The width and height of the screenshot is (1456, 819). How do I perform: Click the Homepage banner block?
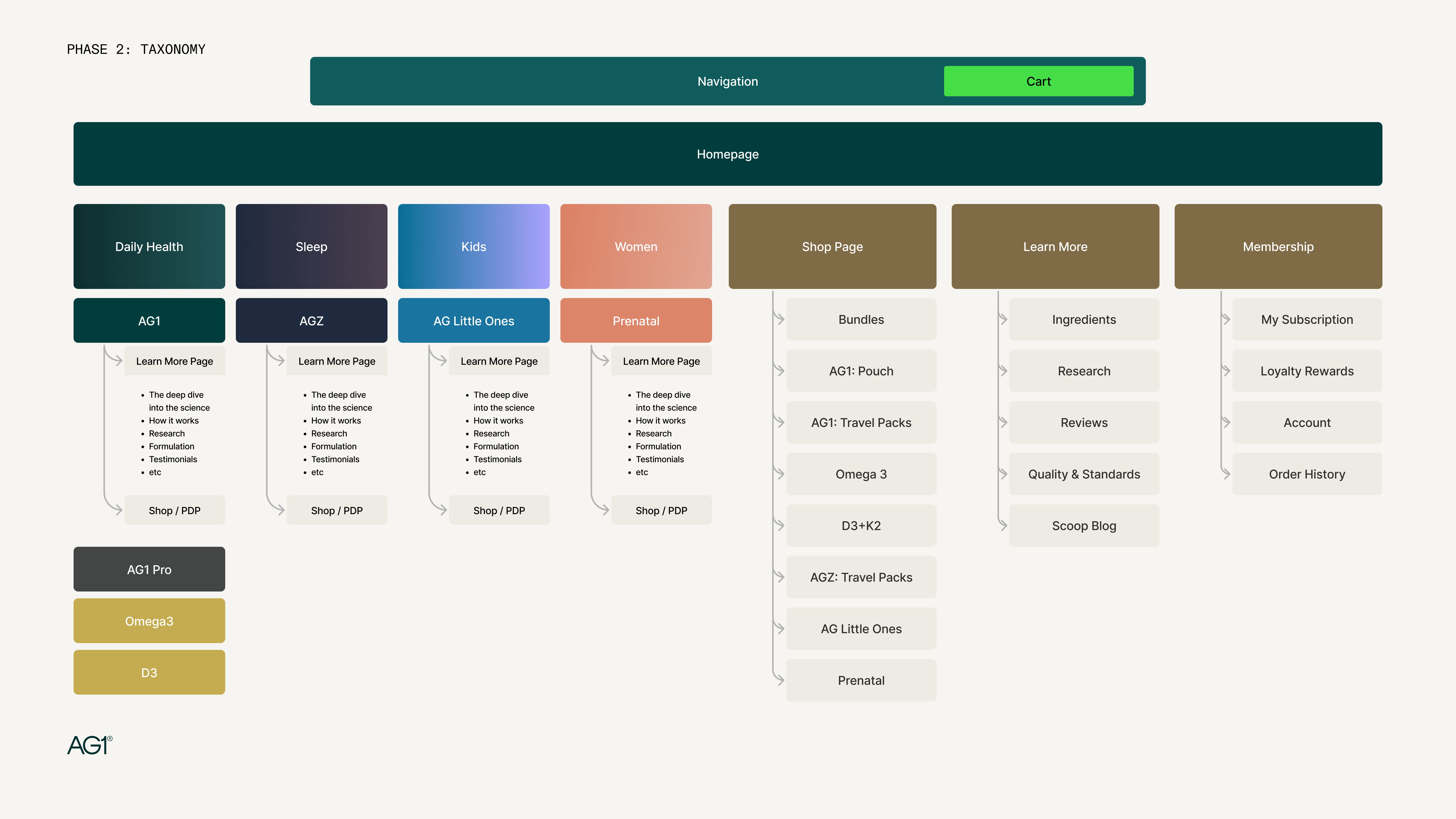pyautogui.click(x=727, y=154)
